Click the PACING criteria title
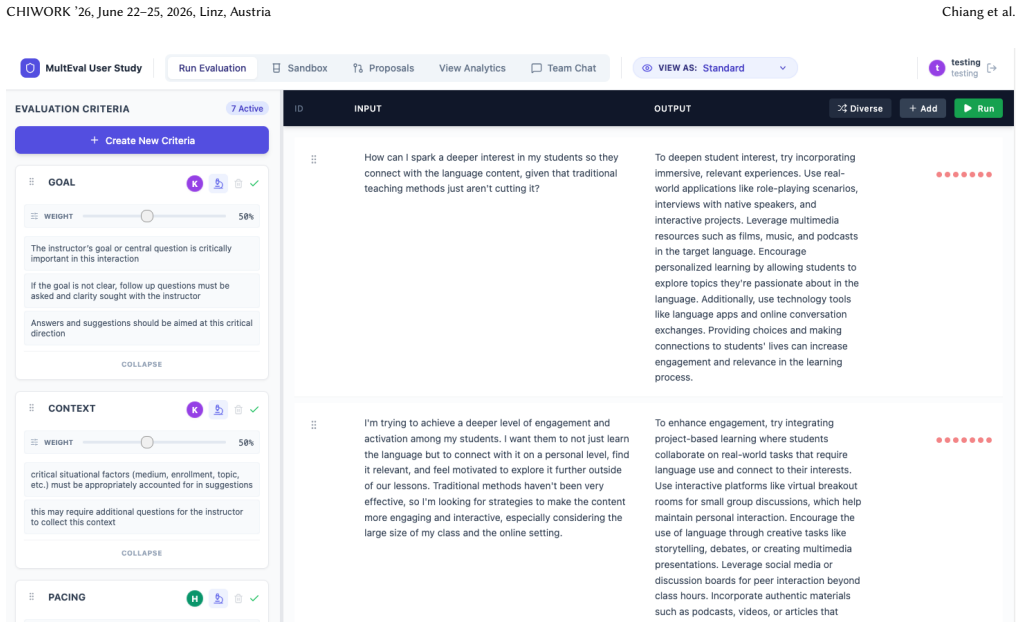The width and height of the screenshot is (1021, 628). point(66,597)
